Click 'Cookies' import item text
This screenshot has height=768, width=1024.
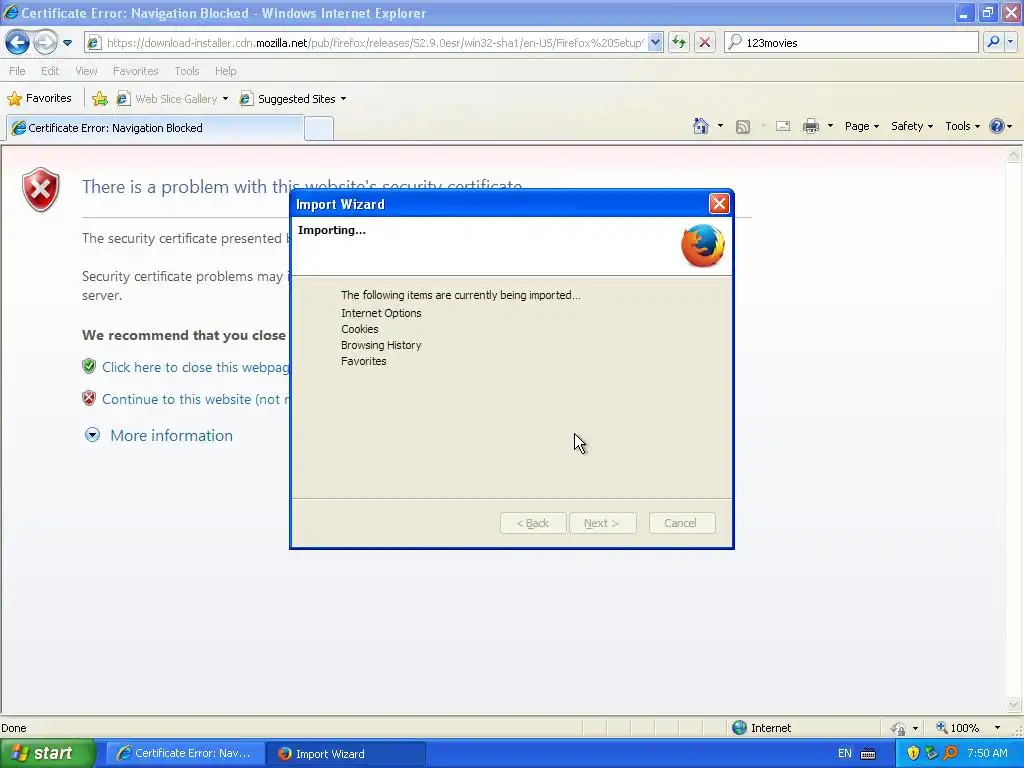point(360,329)
